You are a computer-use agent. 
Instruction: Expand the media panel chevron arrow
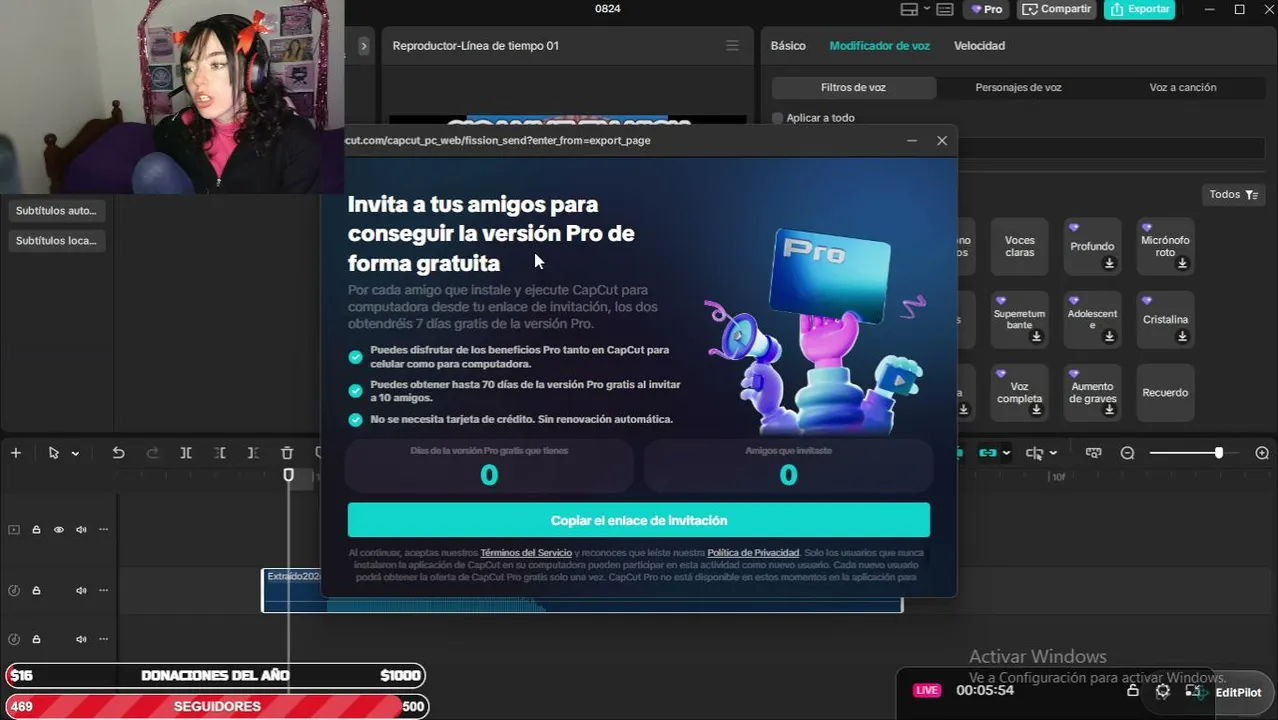point(363,46)
